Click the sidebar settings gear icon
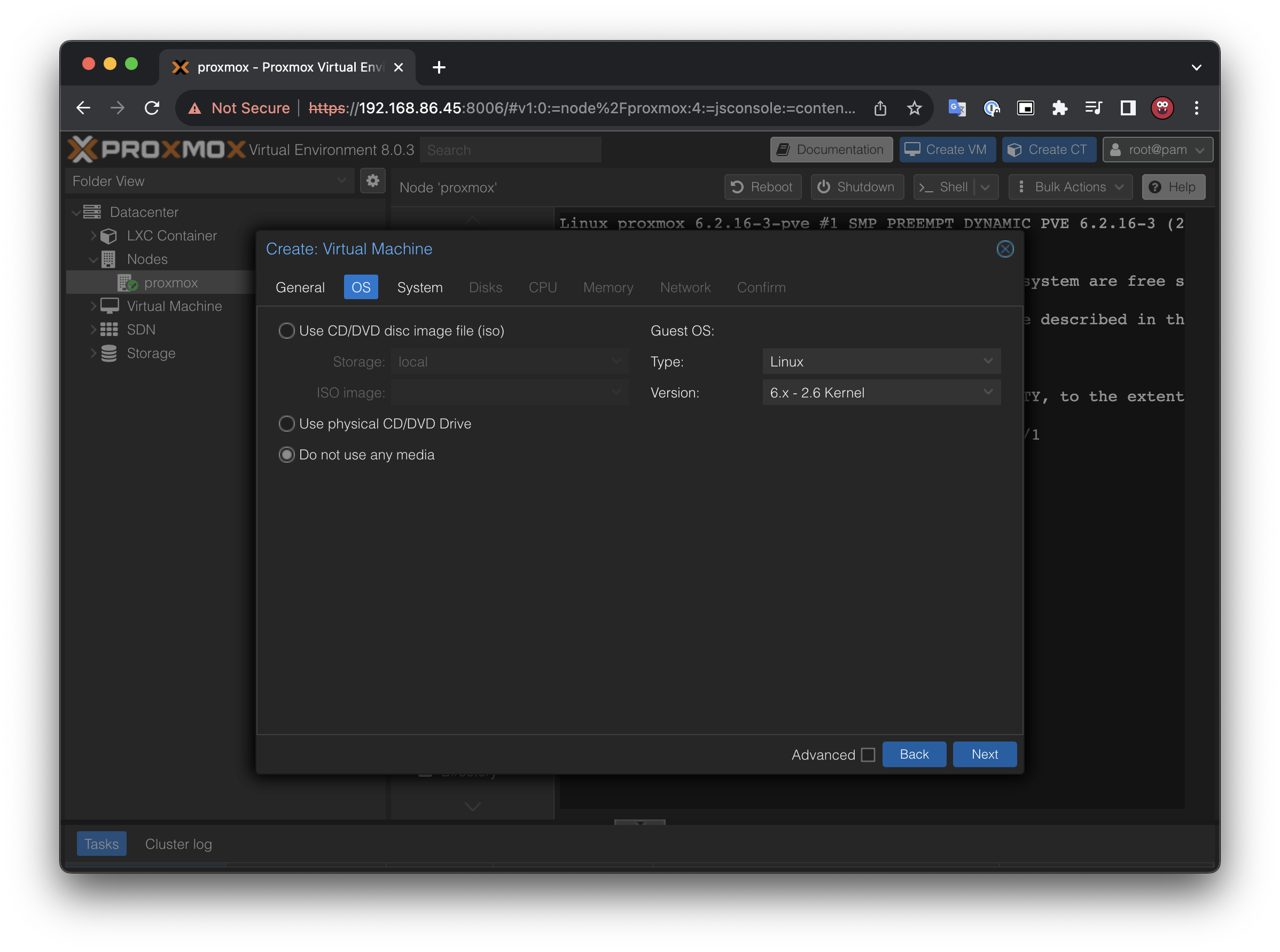Viewport: 1280px width, 952px height. [372, 181]
